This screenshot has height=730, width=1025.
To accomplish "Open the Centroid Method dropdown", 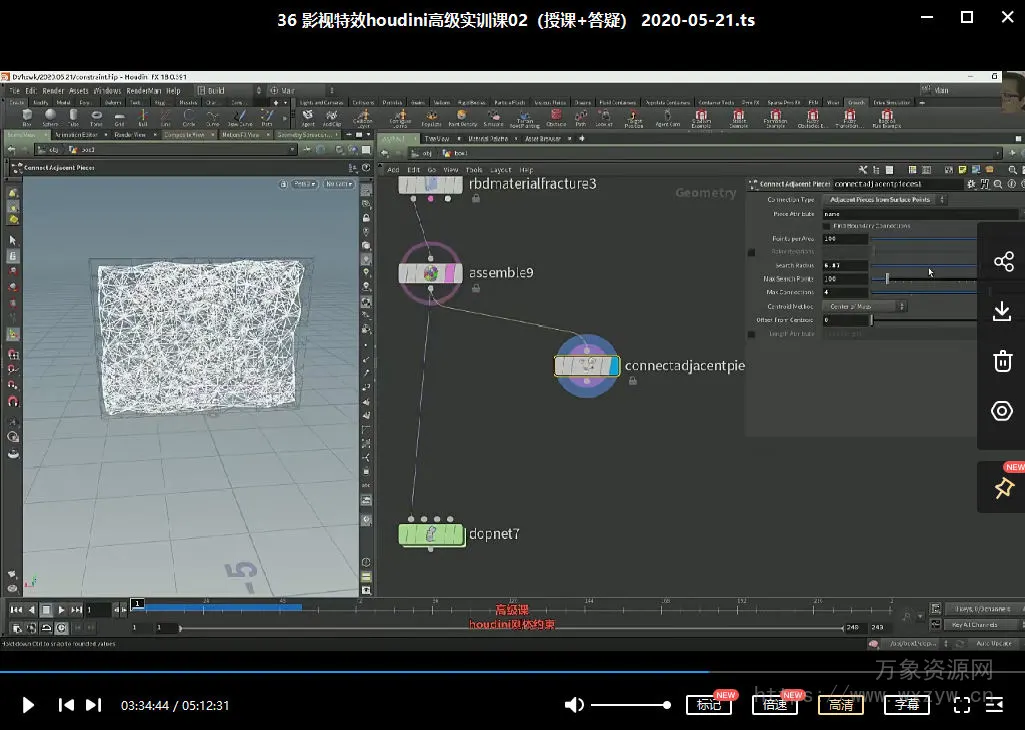I will click(x=864, y=306).
